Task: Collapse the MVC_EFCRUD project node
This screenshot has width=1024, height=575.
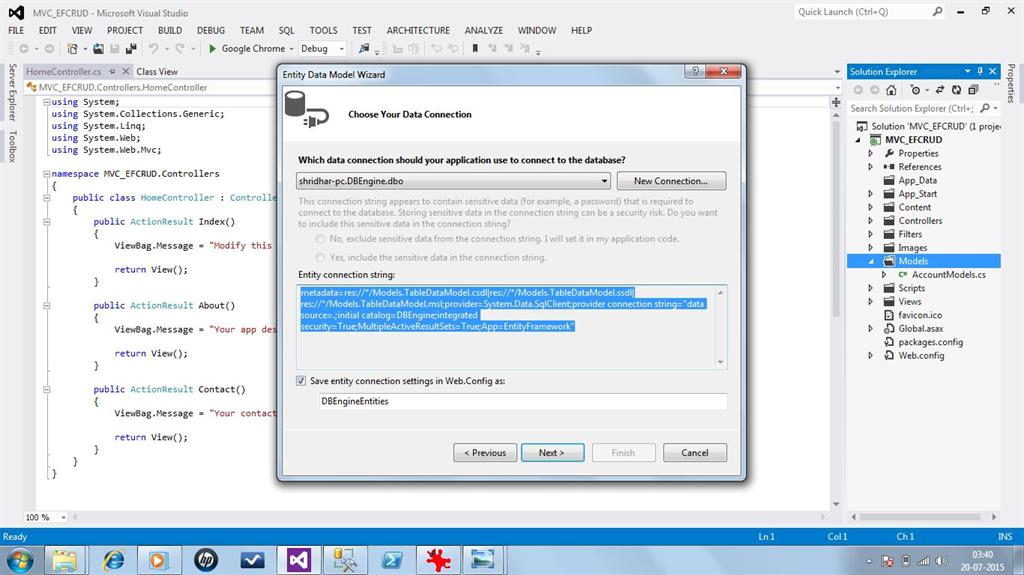Action: tap(858, 140)
